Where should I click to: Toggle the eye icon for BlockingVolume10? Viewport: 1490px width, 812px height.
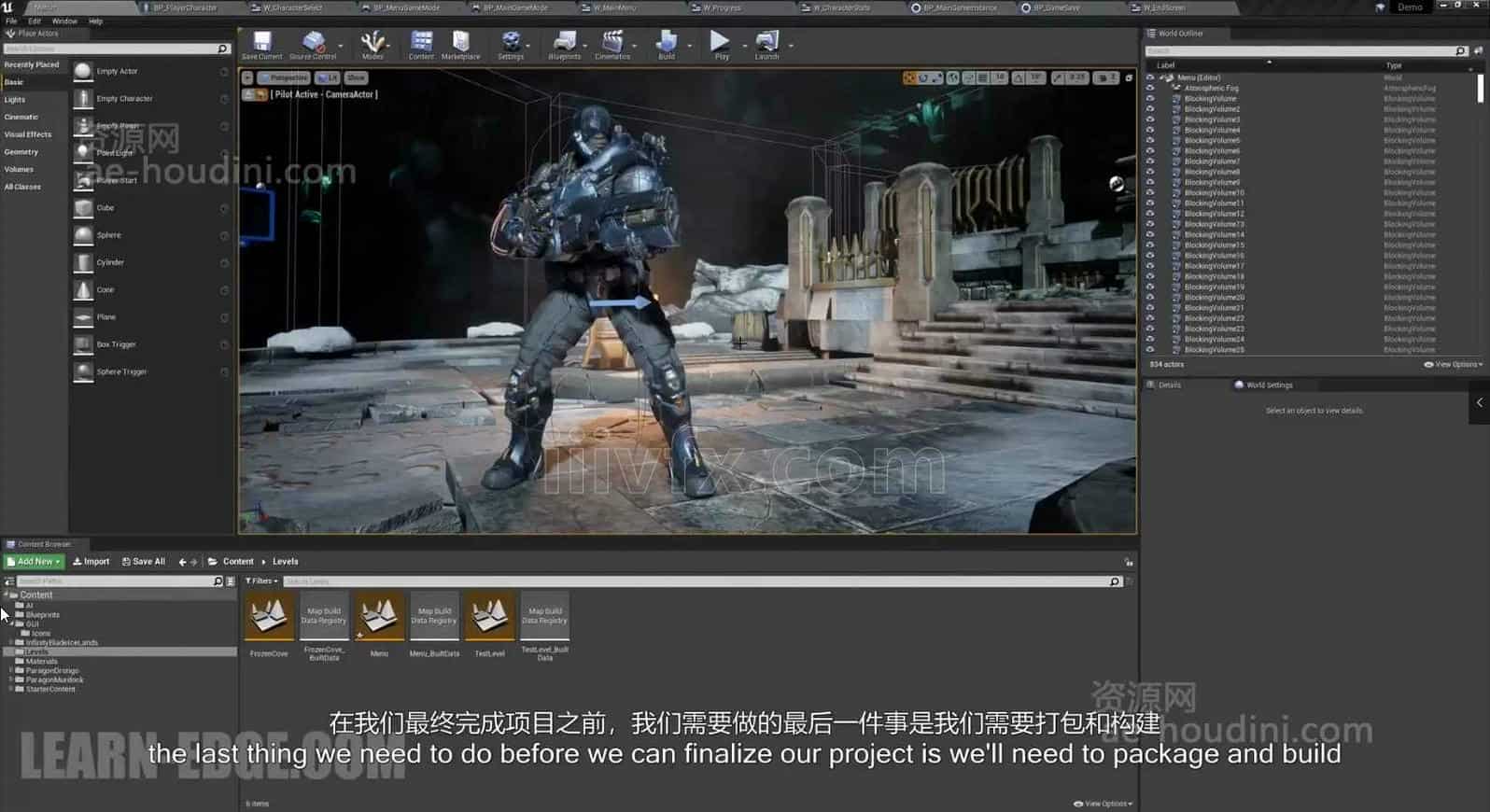coord(1150,193)
